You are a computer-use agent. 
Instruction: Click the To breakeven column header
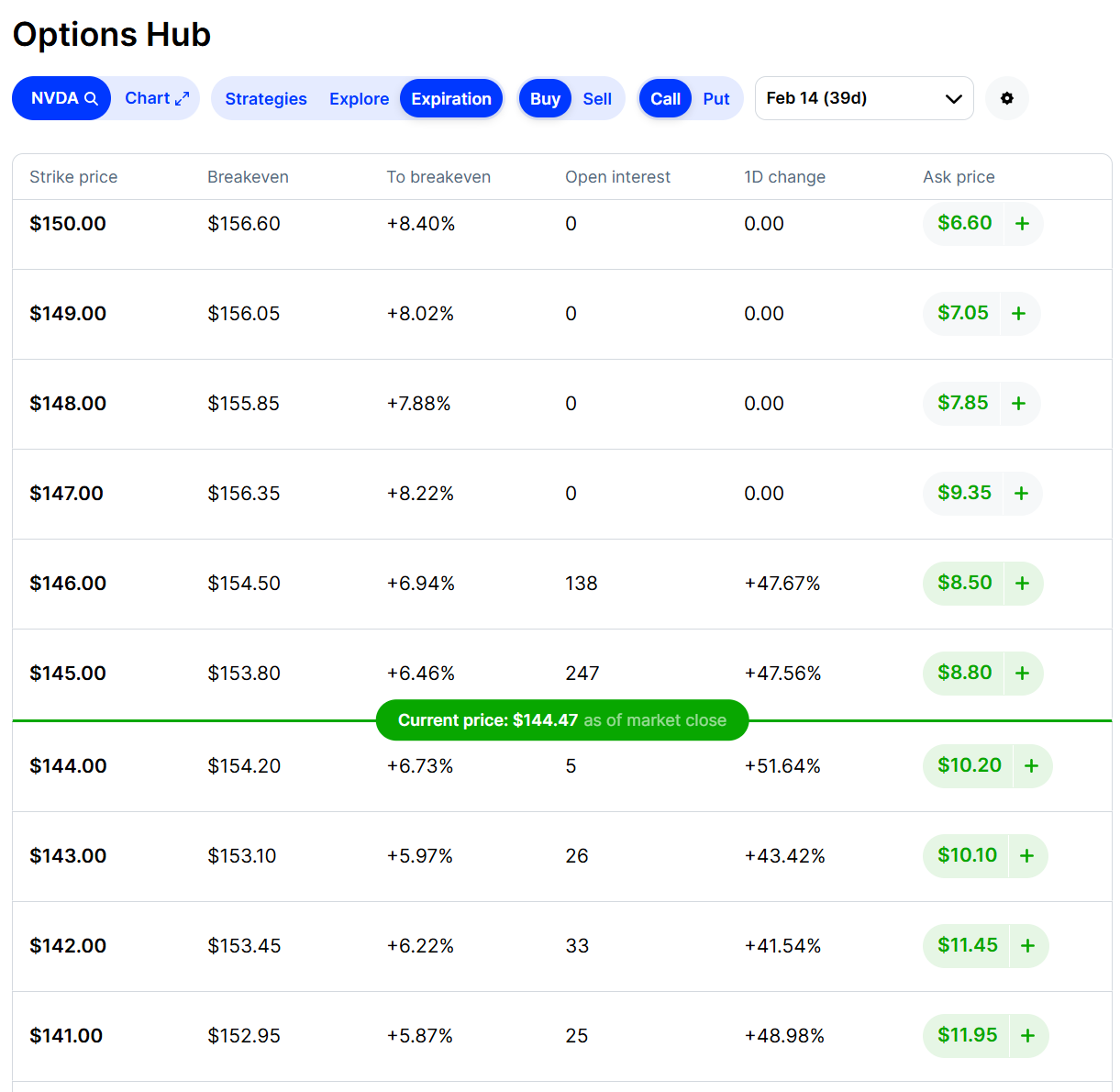438,177
